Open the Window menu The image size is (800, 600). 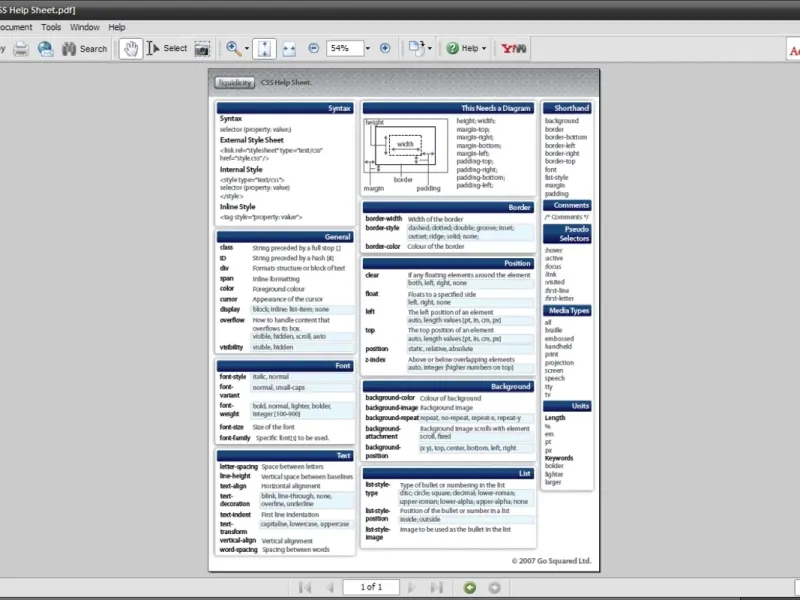[x=85, y=27]
